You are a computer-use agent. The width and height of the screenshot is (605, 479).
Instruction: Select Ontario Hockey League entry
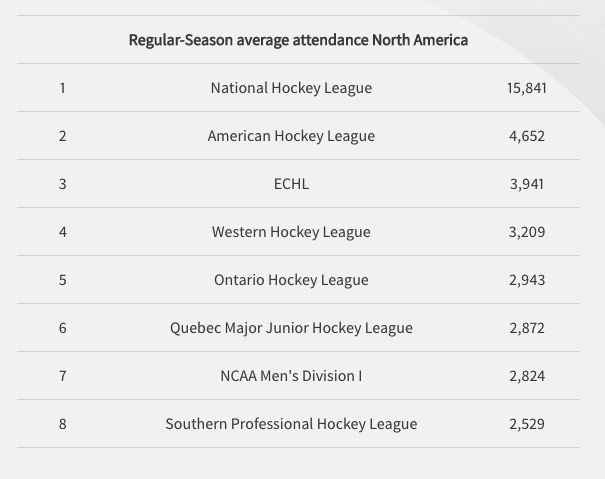click(x=291, y=280)
